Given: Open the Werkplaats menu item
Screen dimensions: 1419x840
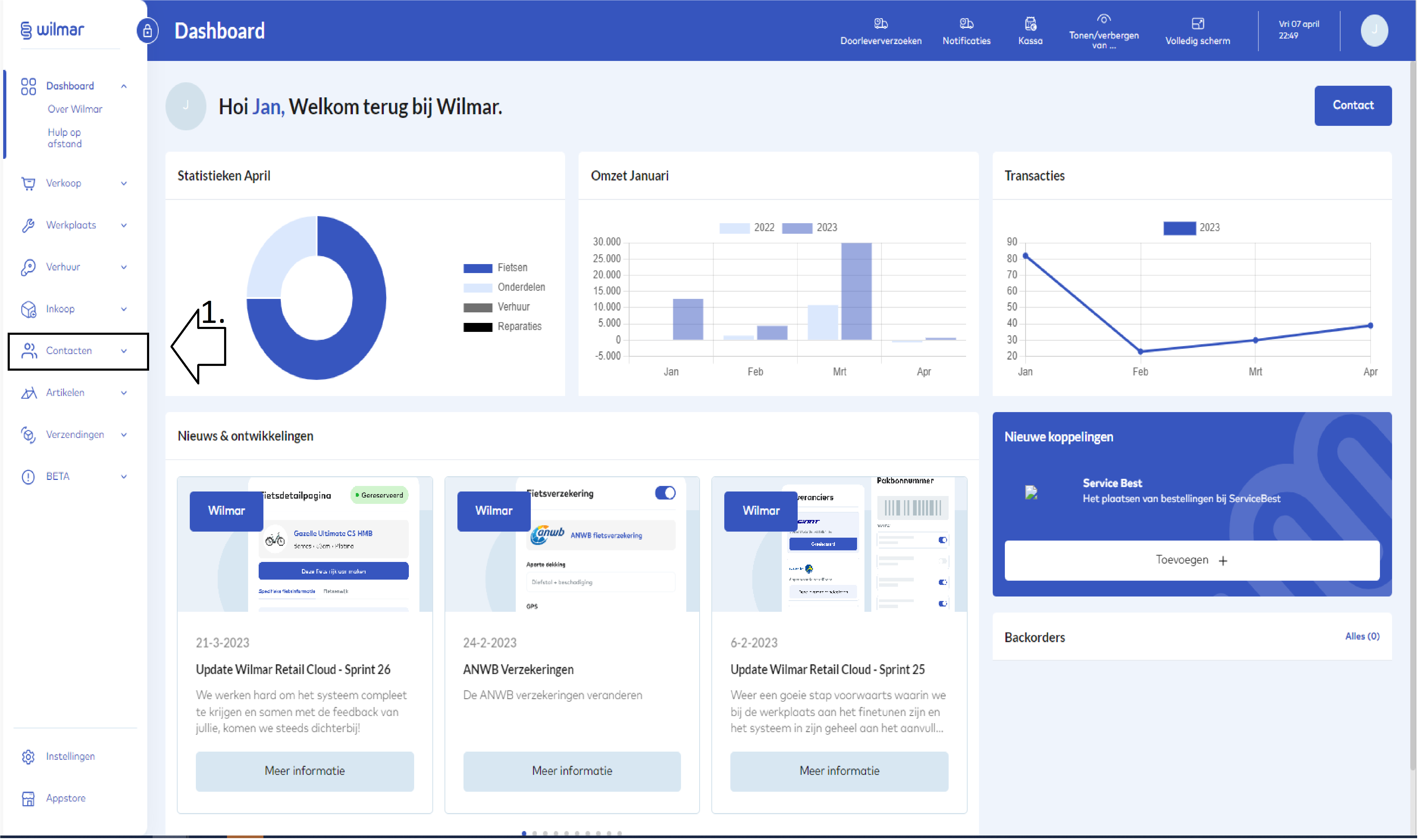Looking at the screenshot, I should click(x=71, y=225).
